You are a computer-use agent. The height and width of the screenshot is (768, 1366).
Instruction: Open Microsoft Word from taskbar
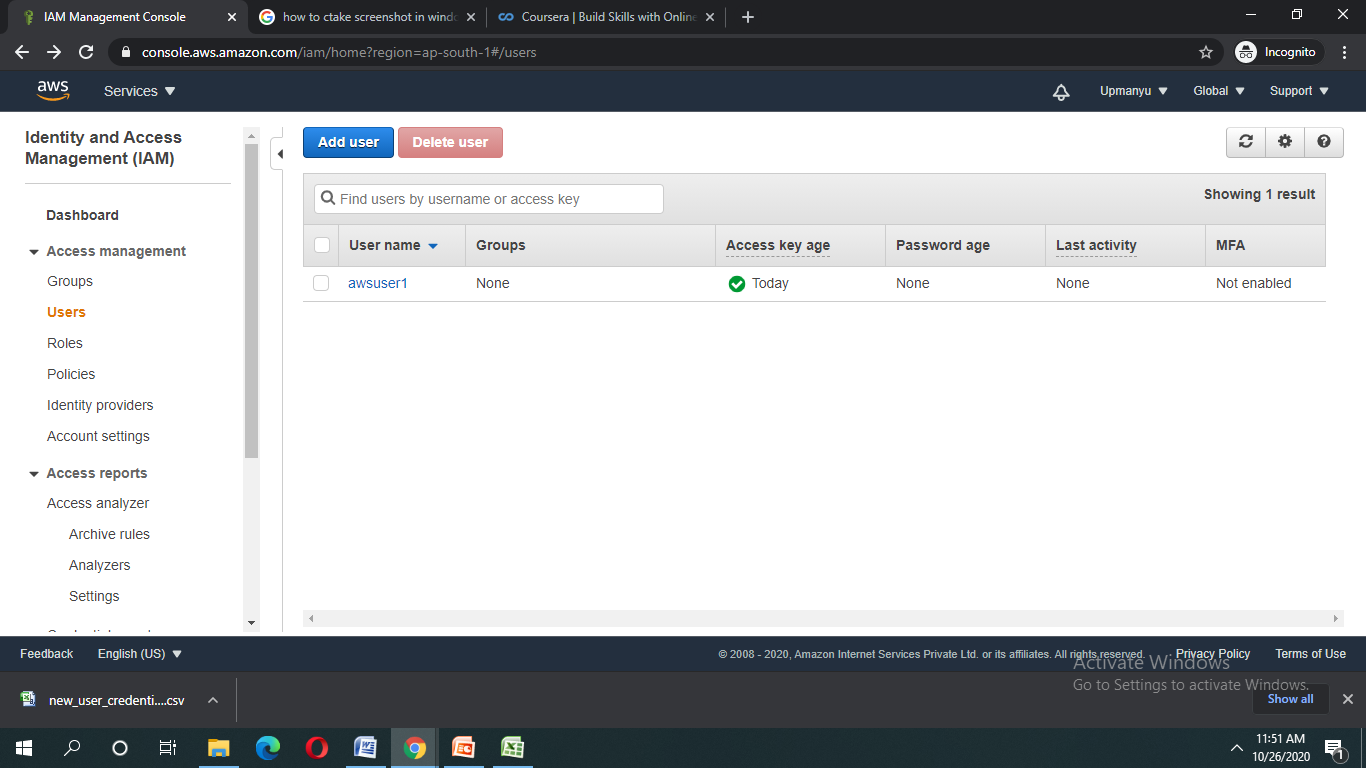click(365, 748)
